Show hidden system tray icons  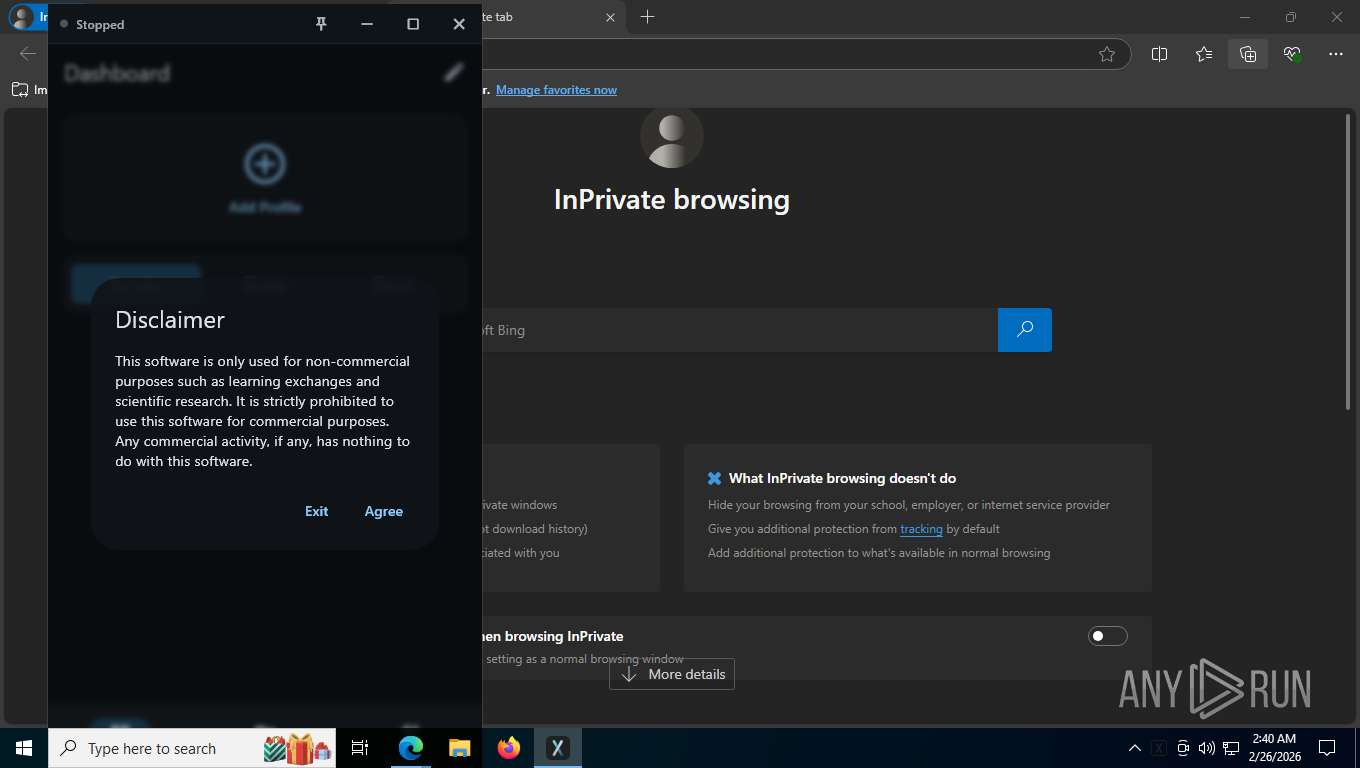pos(1135,748)
